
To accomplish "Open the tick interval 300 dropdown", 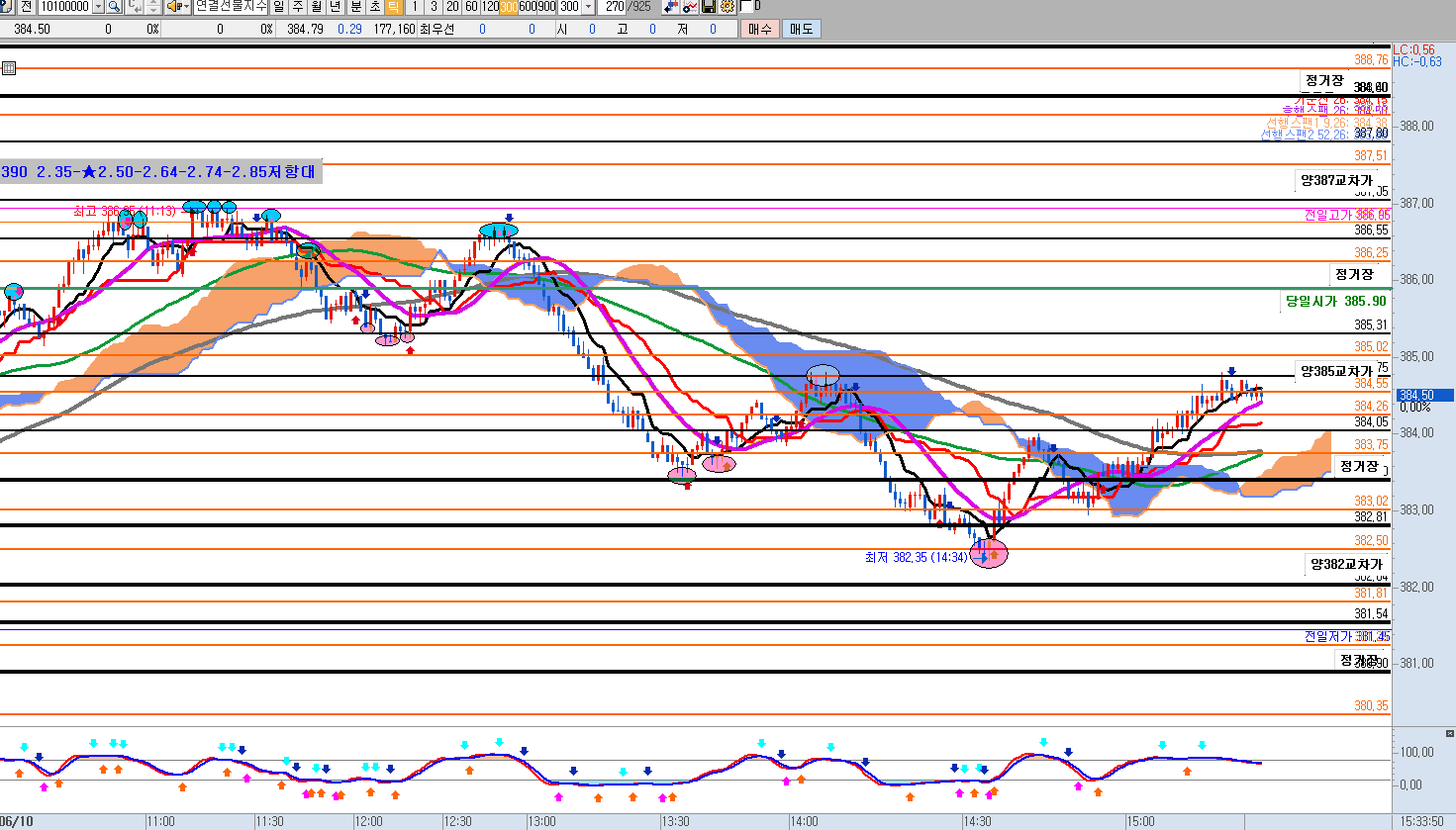I will coord(588,6).
